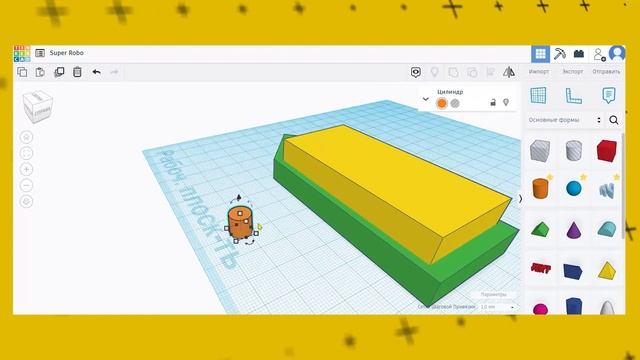Pick the striped hole box shape
Viewport: 640px width, 360px height.
click(540, 150)
